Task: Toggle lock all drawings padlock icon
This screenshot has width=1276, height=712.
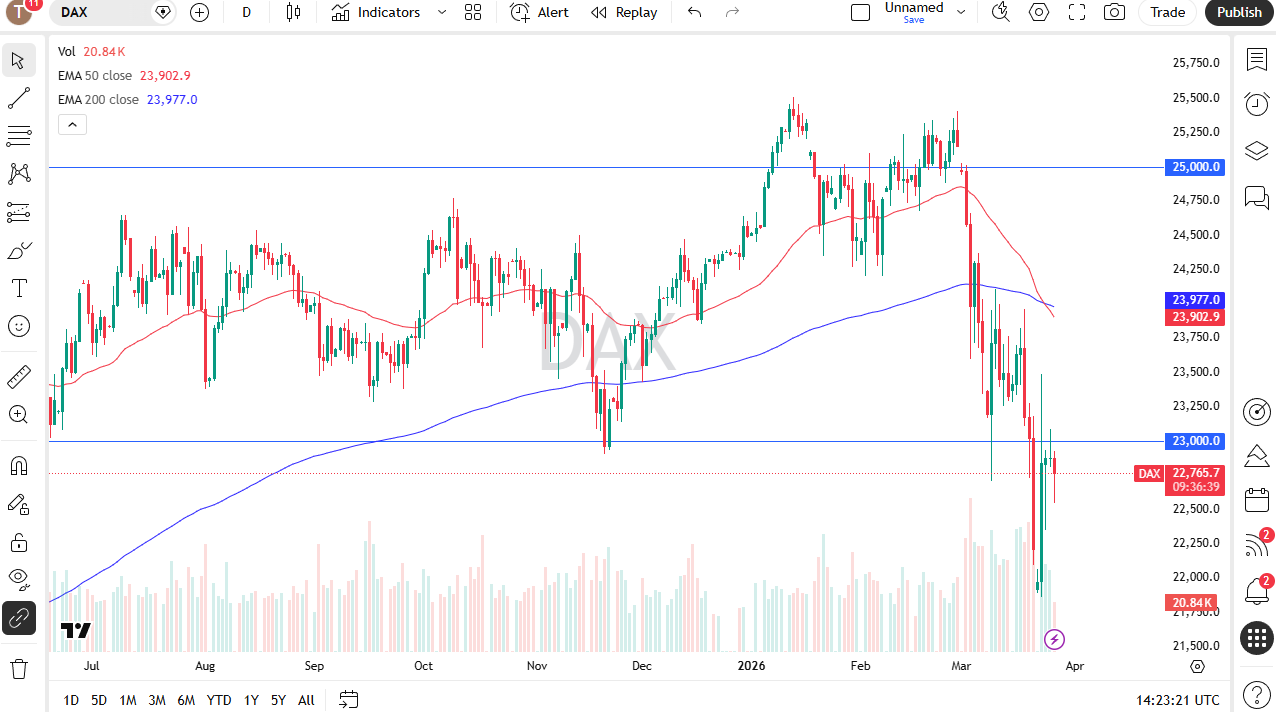Action: coord(18,542)
